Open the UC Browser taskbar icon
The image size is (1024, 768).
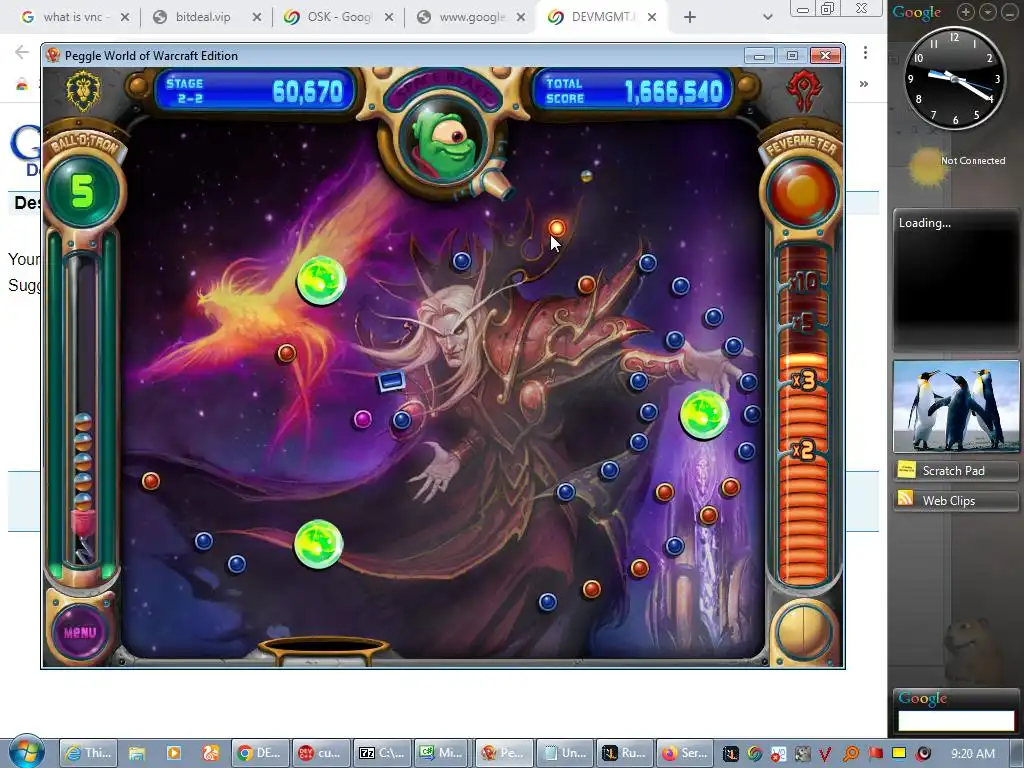click(x=210, y=753)
